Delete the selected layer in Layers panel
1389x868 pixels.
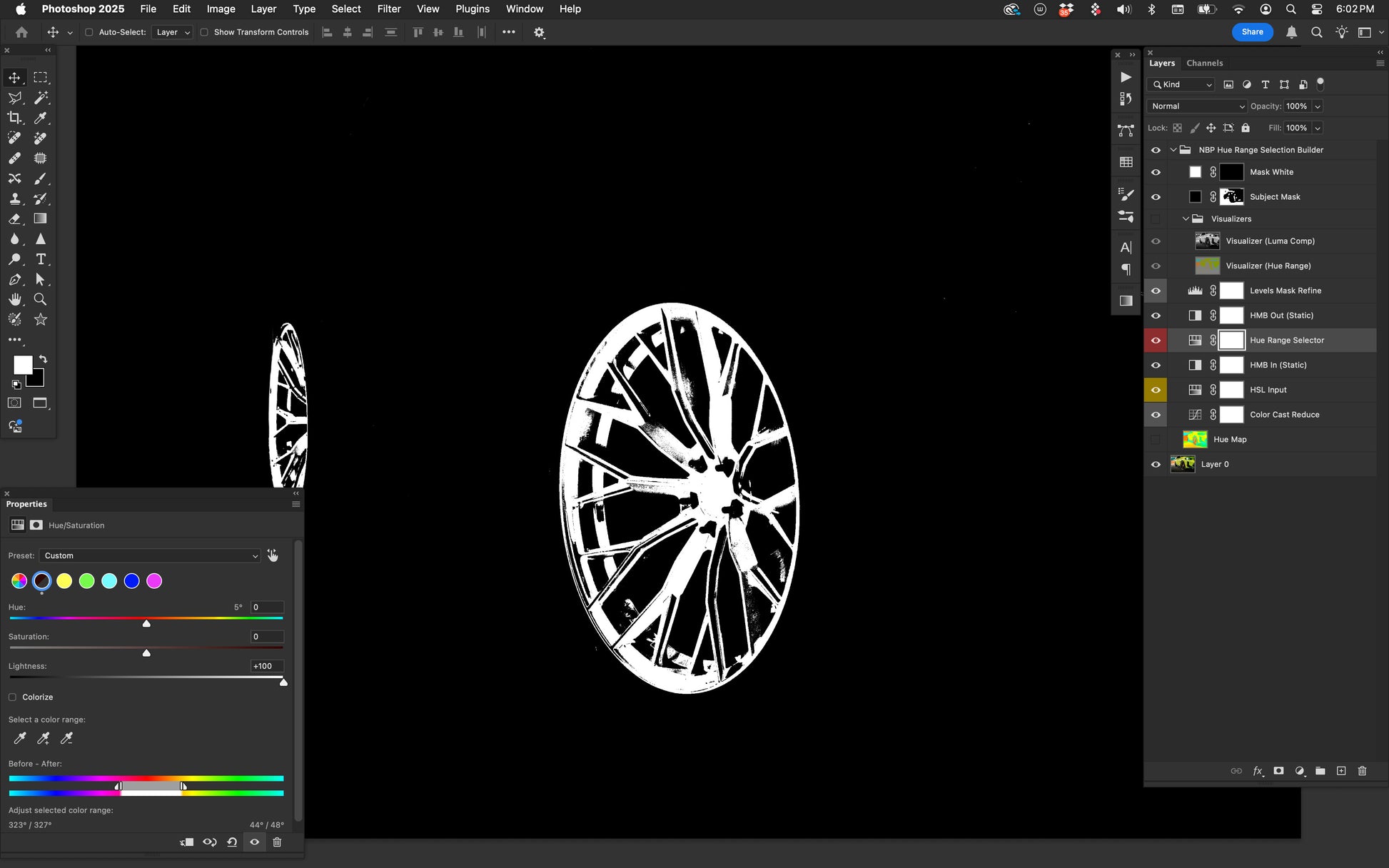[1362, 771]
